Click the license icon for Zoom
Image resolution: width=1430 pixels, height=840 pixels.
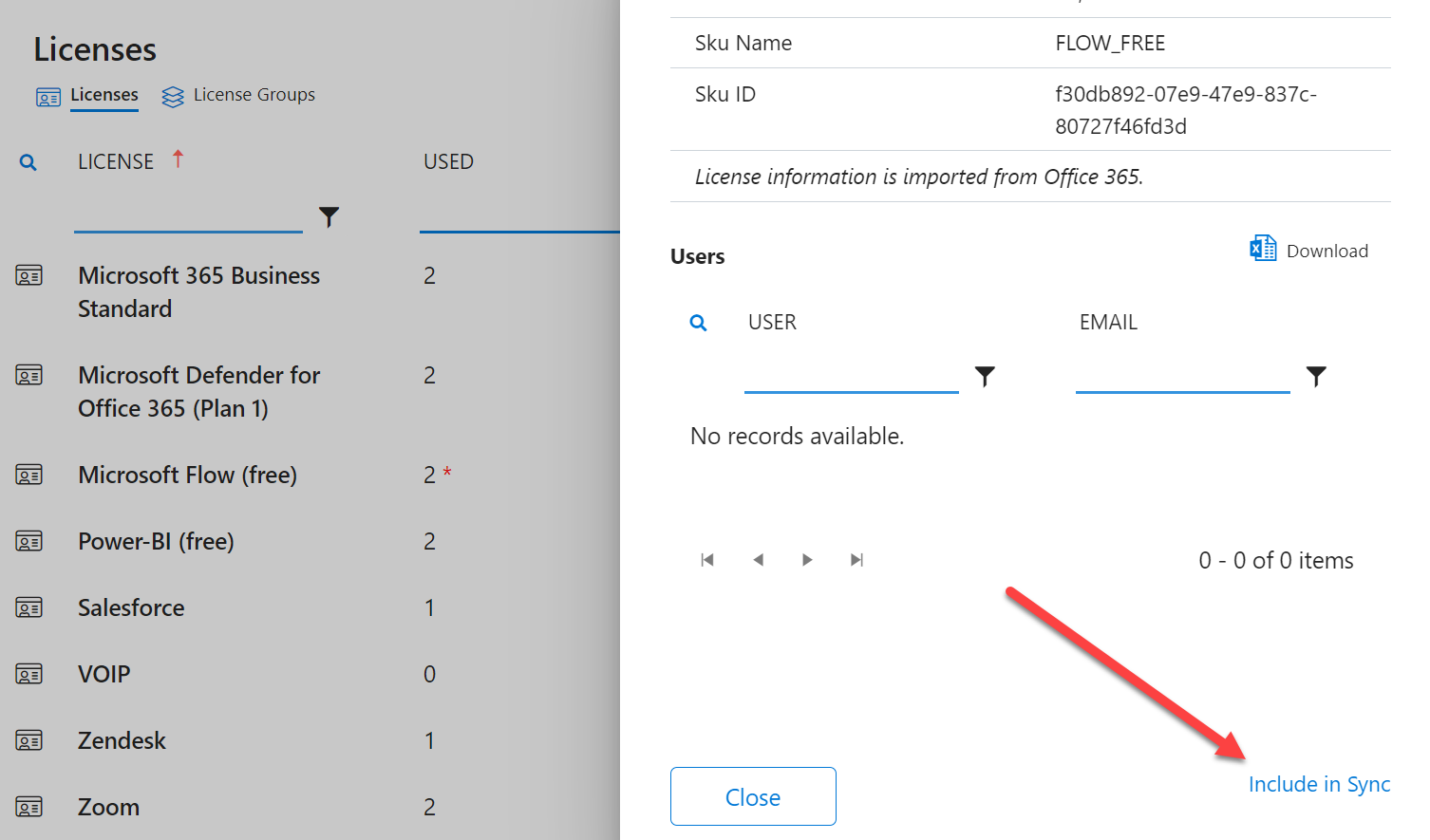[x=29, y=807]
